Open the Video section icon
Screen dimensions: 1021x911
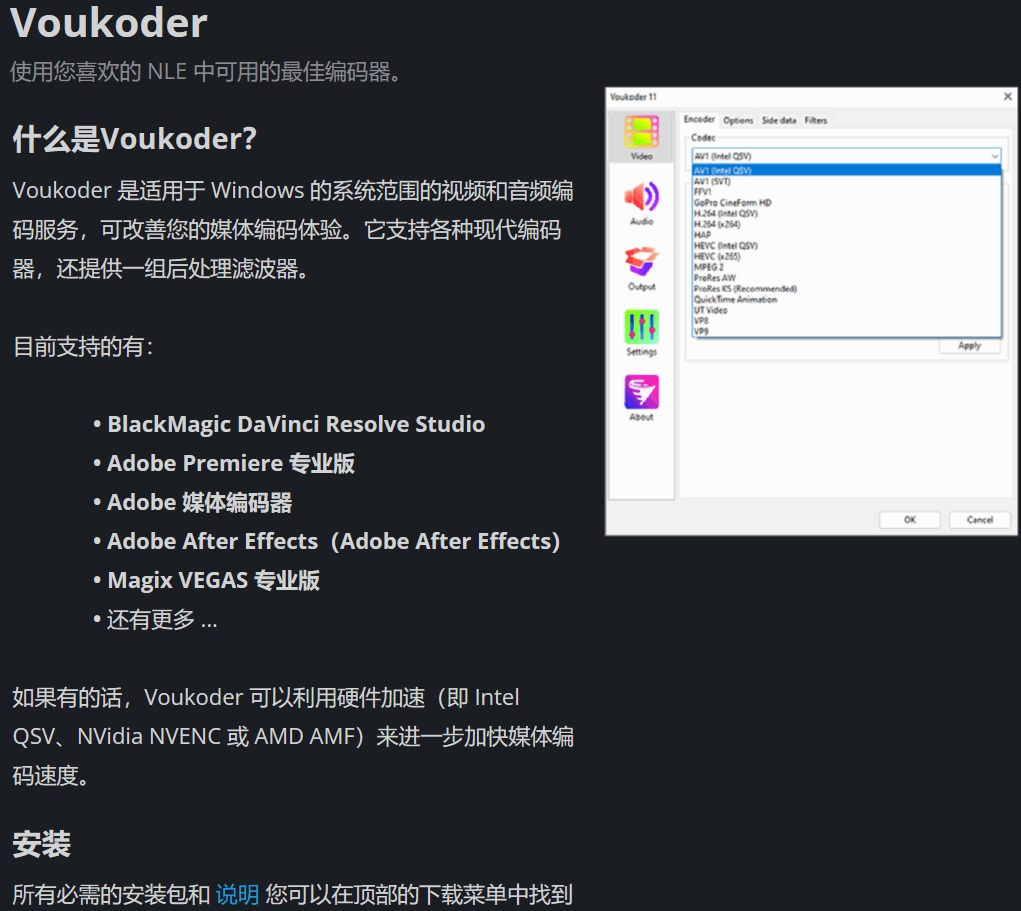pos(641,133)
